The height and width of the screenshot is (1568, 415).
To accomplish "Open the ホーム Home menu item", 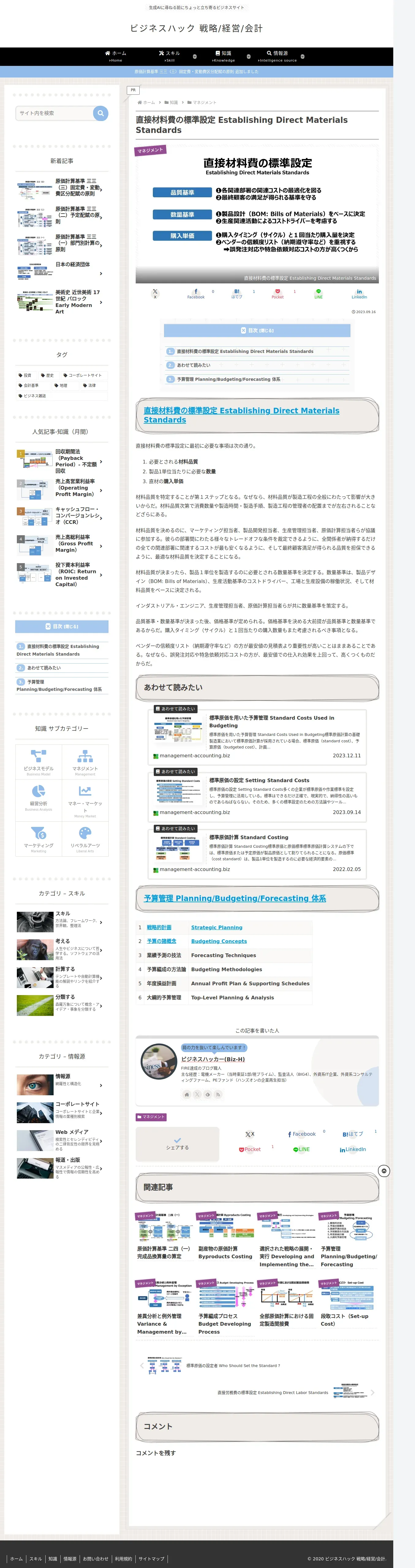I will click(x=115, y=56).
